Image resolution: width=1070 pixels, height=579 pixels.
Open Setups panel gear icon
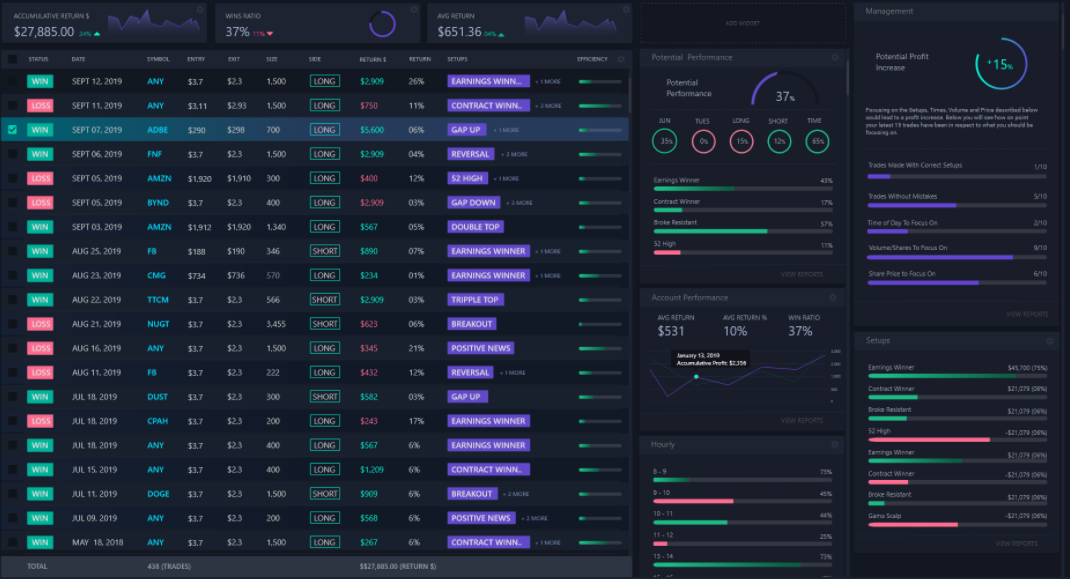(1050, 341)
